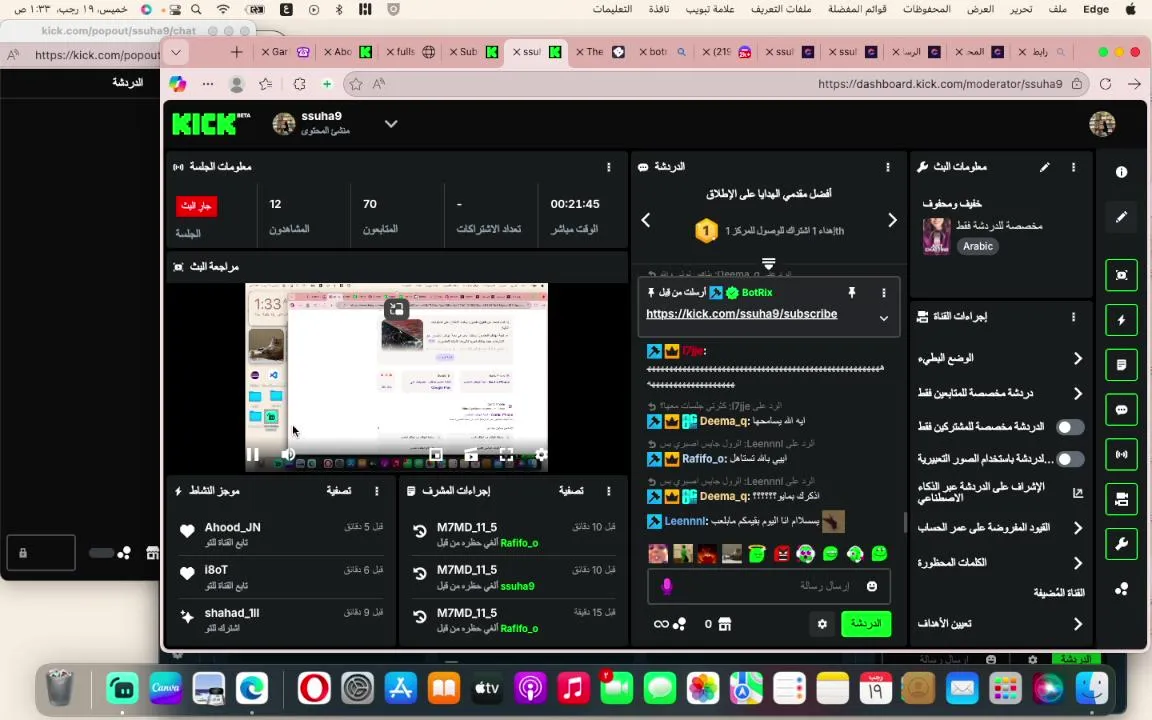Expand ssuha9 channel dropdown chevron

391,124
